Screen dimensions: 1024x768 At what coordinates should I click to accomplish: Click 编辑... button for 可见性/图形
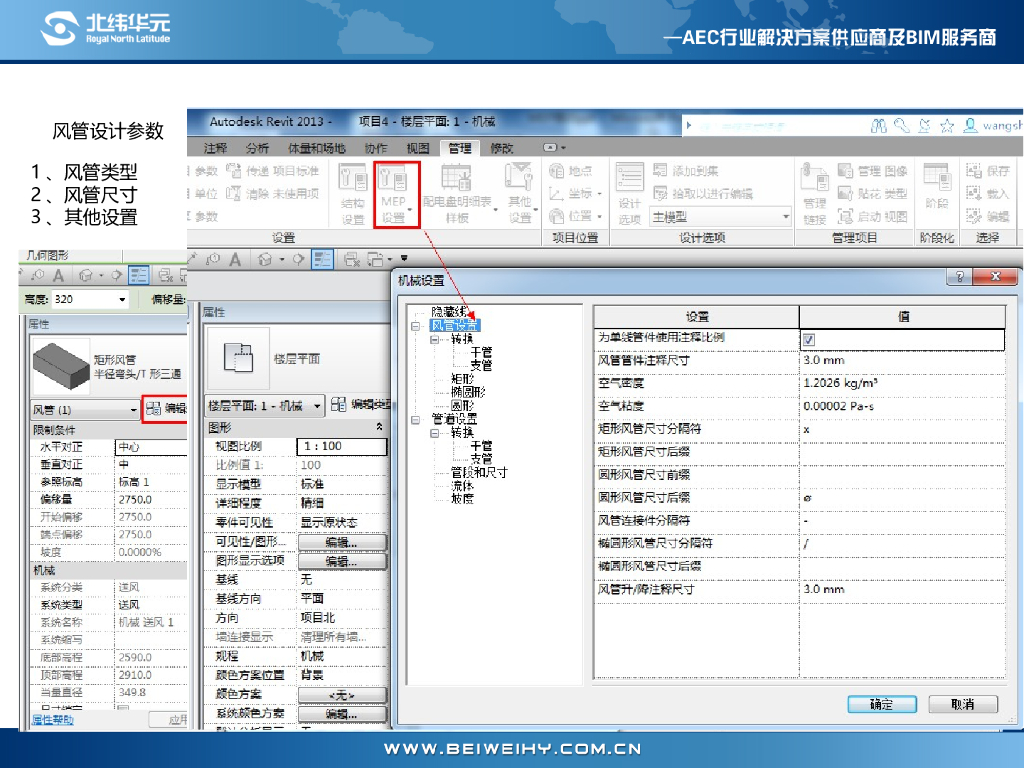[342, 542]
